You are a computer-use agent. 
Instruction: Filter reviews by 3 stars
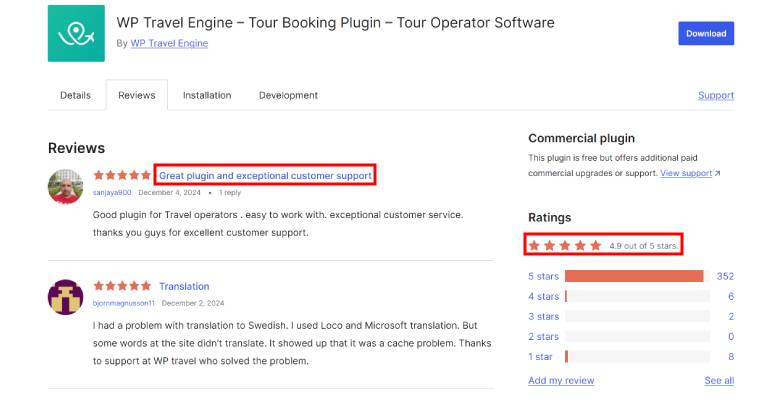544,316
